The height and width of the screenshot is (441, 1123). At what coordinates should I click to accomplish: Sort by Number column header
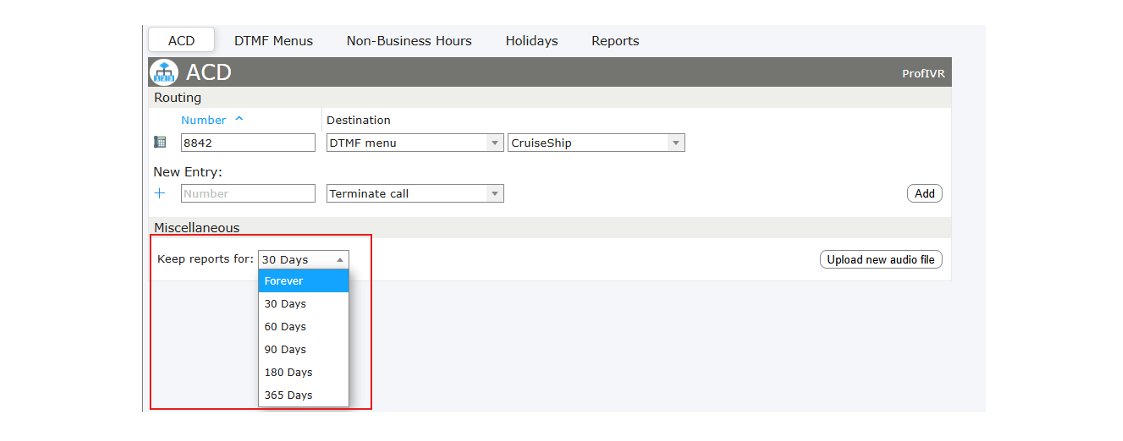click(x=212, y=120)
